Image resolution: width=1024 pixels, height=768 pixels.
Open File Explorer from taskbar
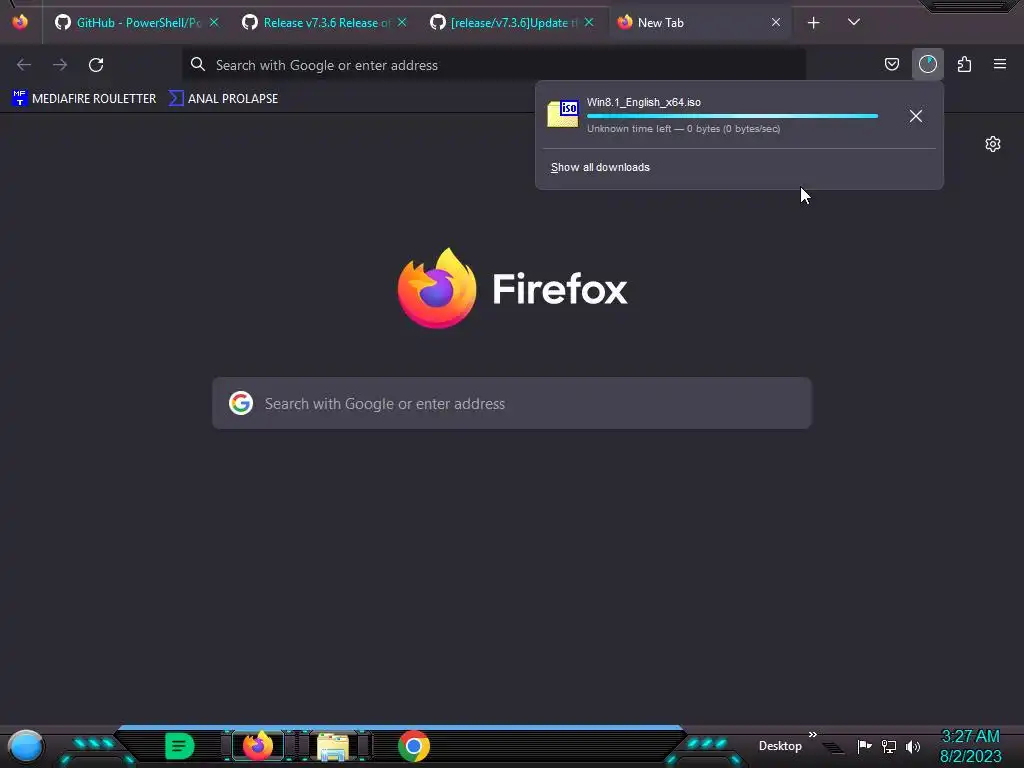click(333, 746)
